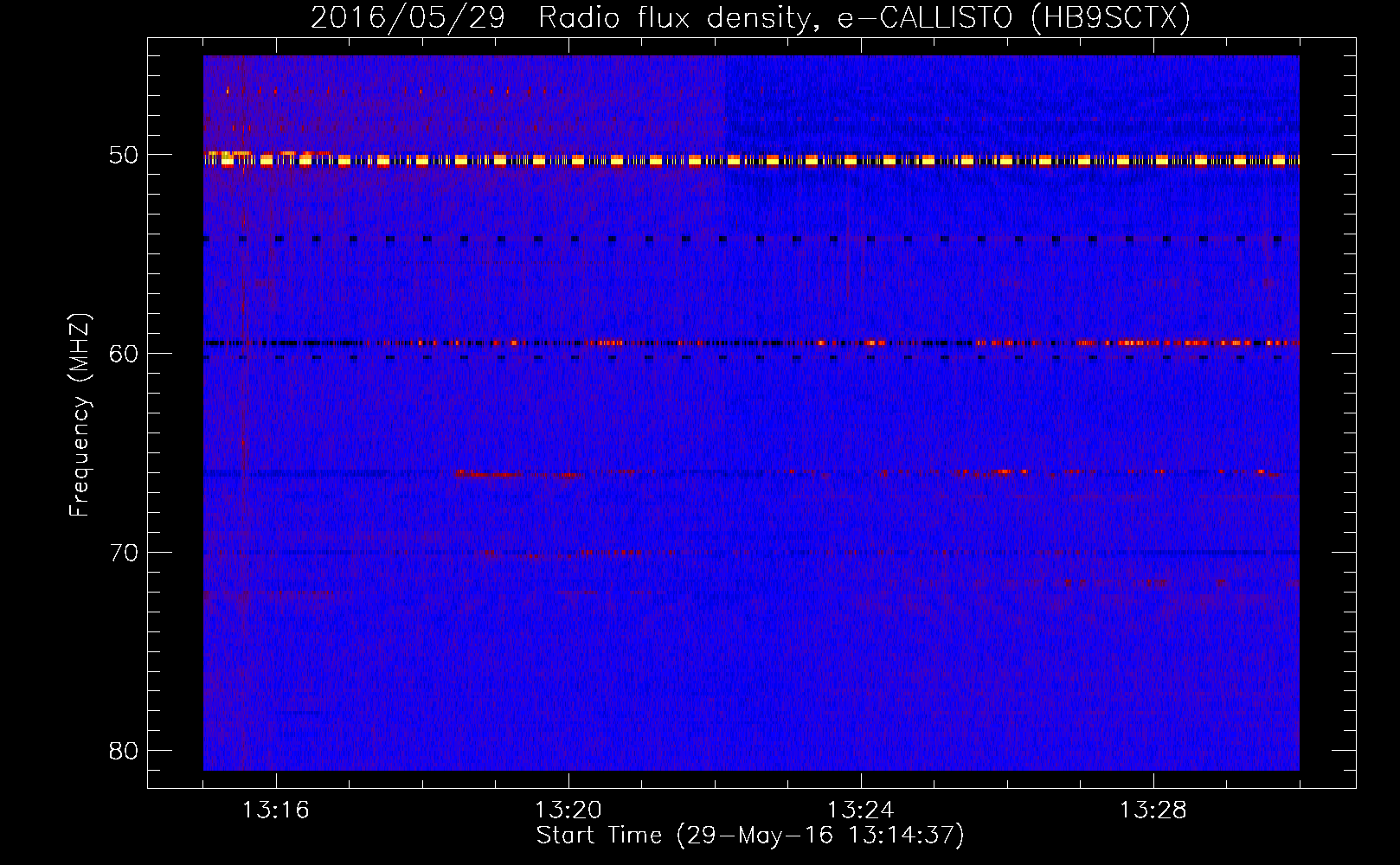This screenshot has height=865, width=1400.
Task: Click the red-black dashed band just below 60 MHz
Action: tap(751, 343)
